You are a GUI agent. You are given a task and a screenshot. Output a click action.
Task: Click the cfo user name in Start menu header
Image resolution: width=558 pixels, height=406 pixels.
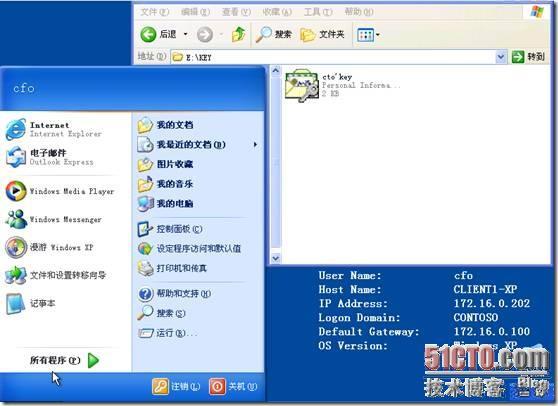24,88
